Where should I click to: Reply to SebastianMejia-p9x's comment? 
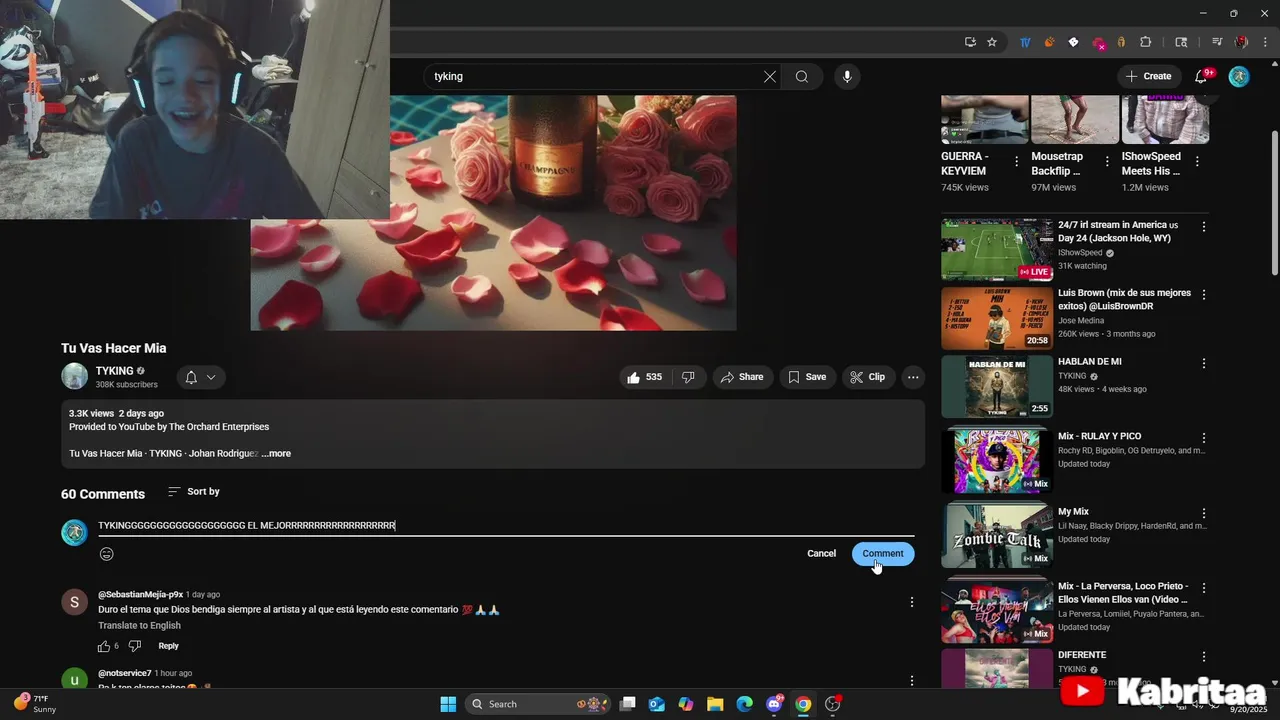(x=168, y=646)
